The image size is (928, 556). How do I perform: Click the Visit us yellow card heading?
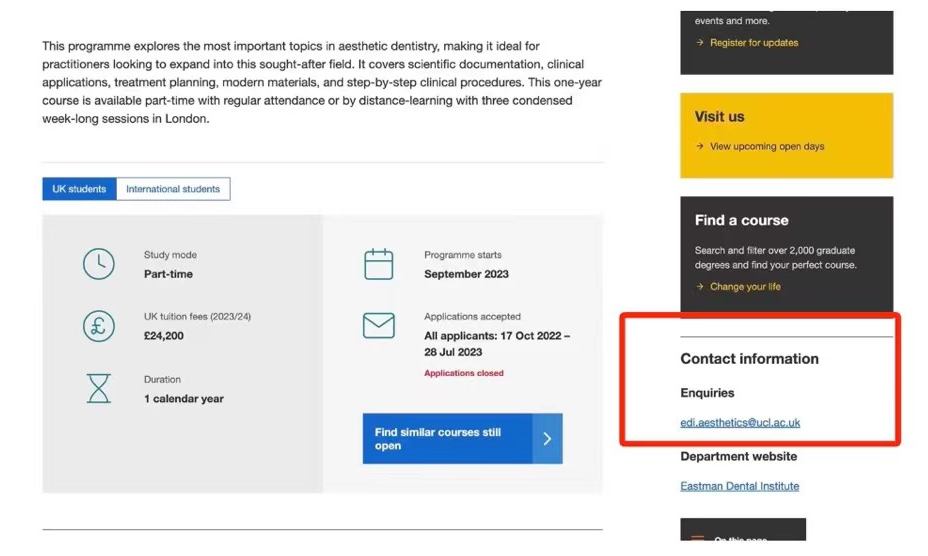tap(719, 117)
